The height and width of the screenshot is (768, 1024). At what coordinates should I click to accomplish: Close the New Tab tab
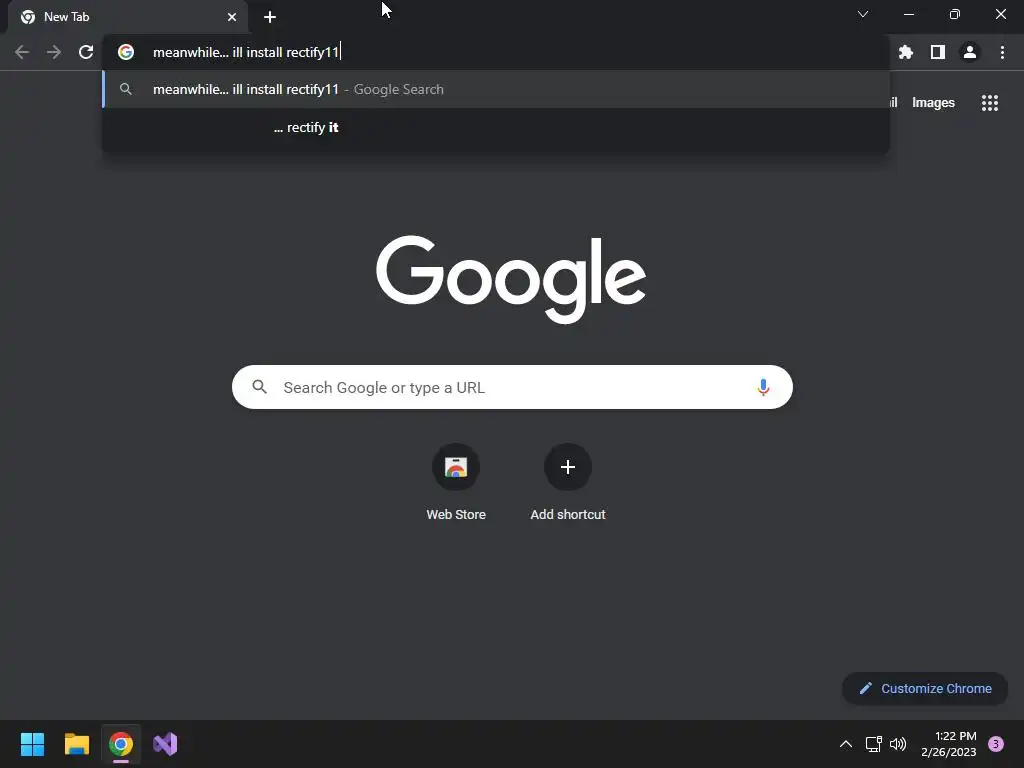tap(232, 17)
